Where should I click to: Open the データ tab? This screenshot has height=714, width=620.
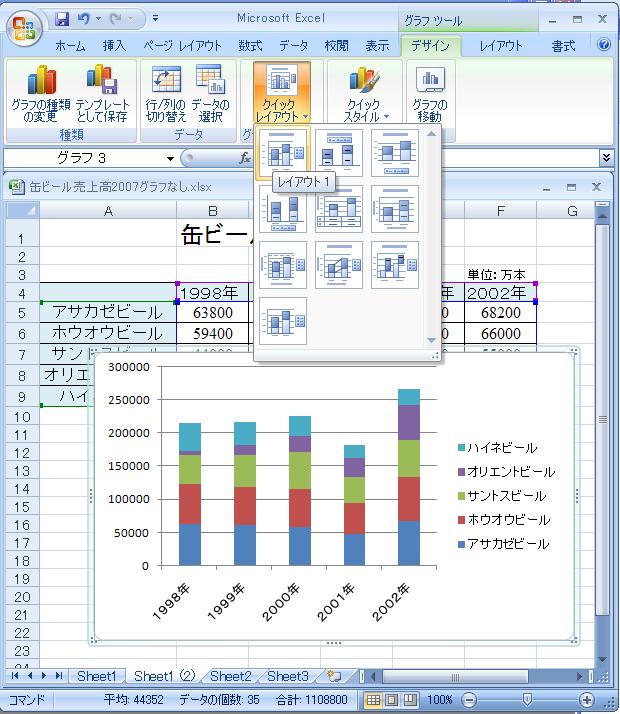(294, 46)
